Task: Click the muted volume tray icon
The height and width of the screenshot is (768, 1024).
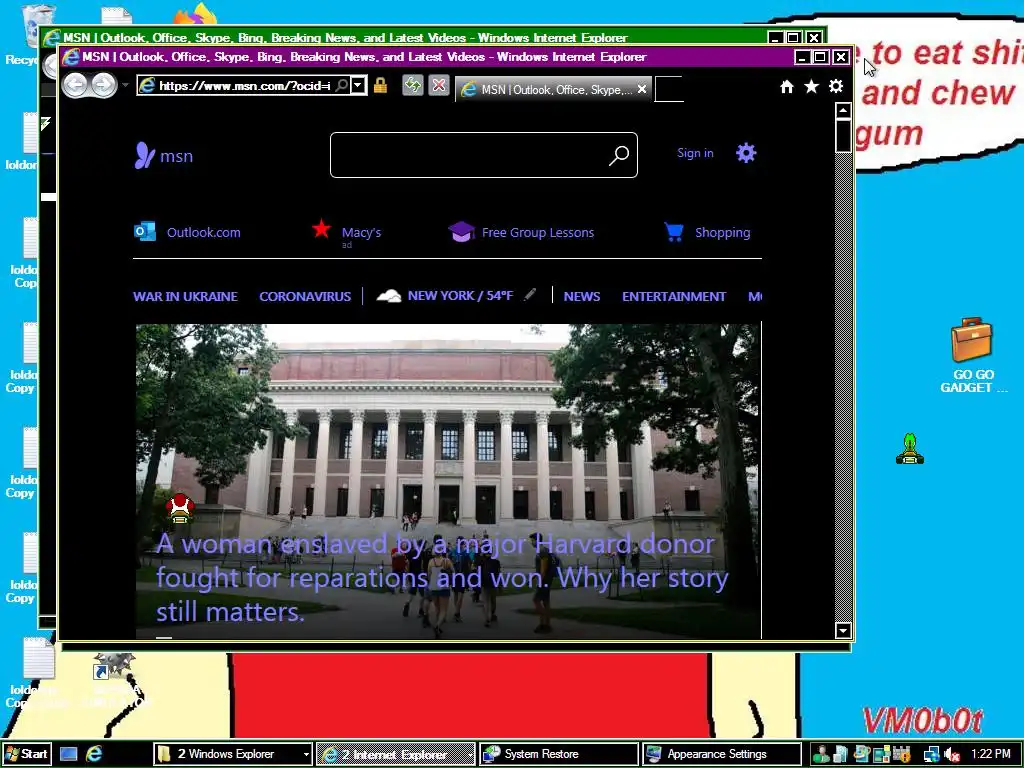Action: pos(952,754)
